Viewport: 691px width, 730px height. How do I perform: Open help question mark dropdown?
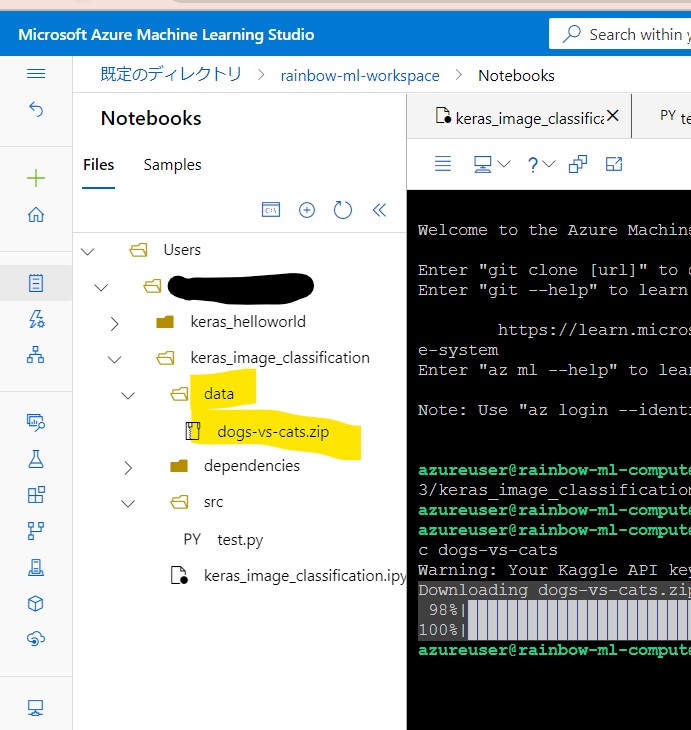pyautogui.click(x=541, y=164)
